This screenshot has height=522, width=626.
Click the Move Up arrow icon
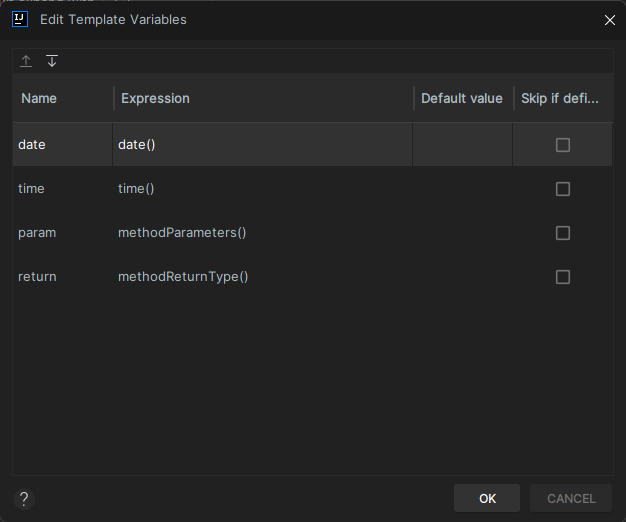[x=26, y=61]
